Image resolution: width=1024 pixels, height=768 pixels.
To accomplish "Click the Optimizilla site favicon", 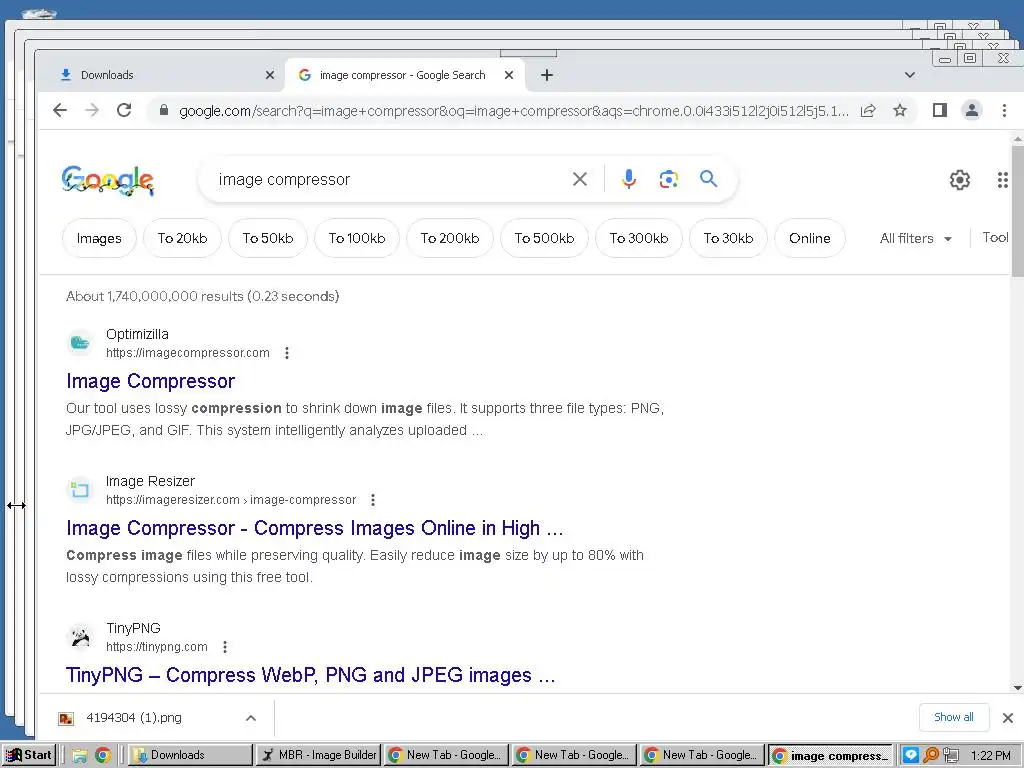I will coord(80,343).
